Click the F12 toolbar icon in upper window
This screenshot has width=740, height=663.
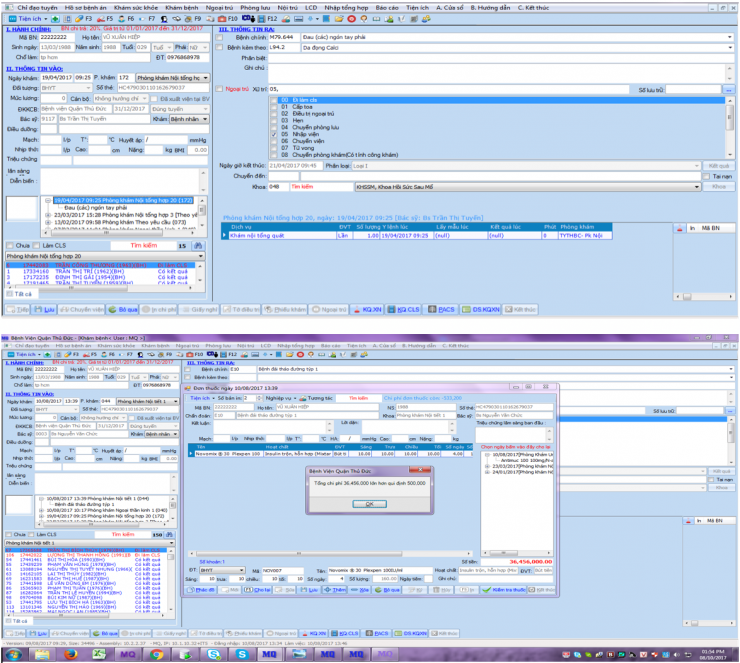click(x=264, y=18)
